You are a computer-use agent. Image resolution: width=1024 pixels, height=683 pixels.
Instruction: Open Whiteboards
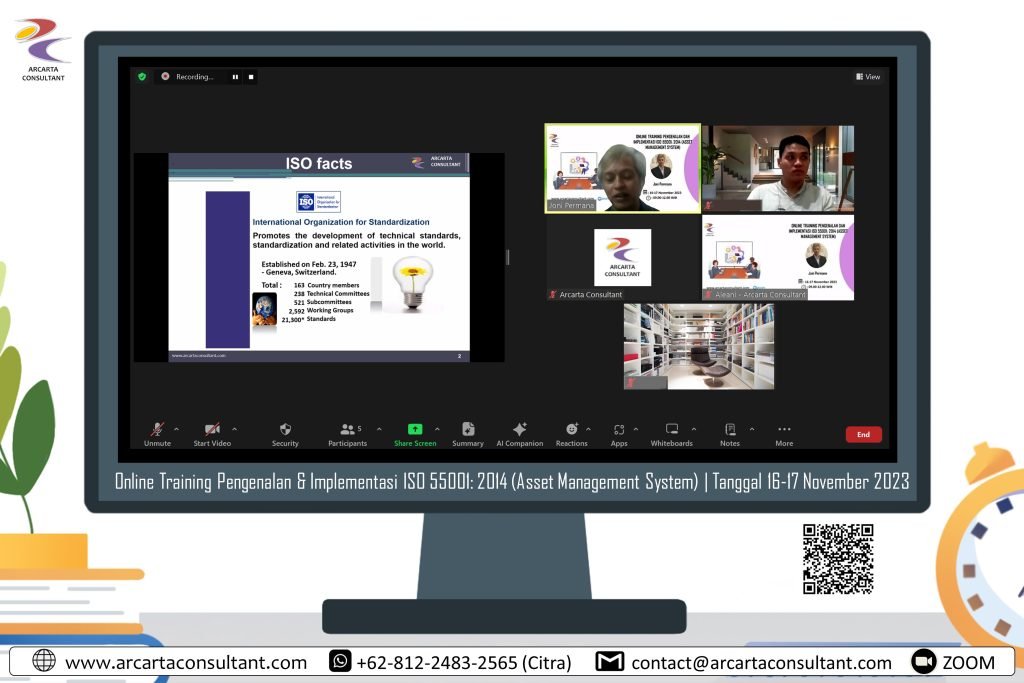pyautogui.click(x=672, y=430)
